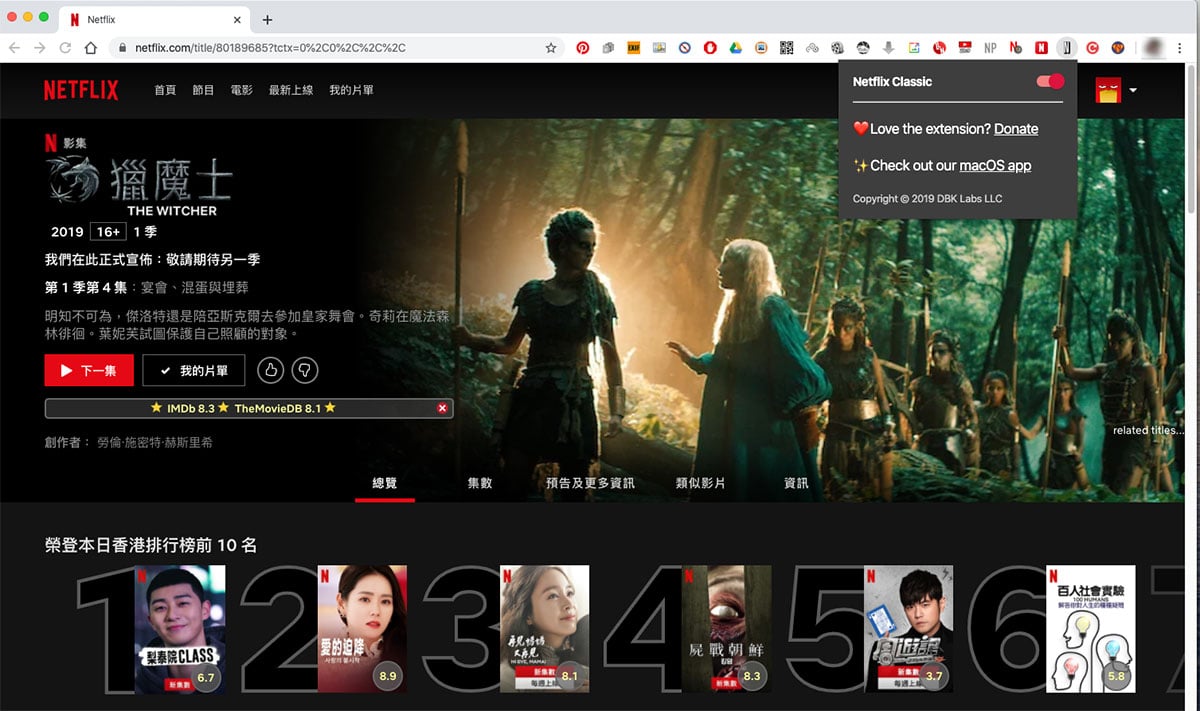This screenshot has height=711, width=1200.
Task: Play the next episode with 下一集
Action: (89, 370)
